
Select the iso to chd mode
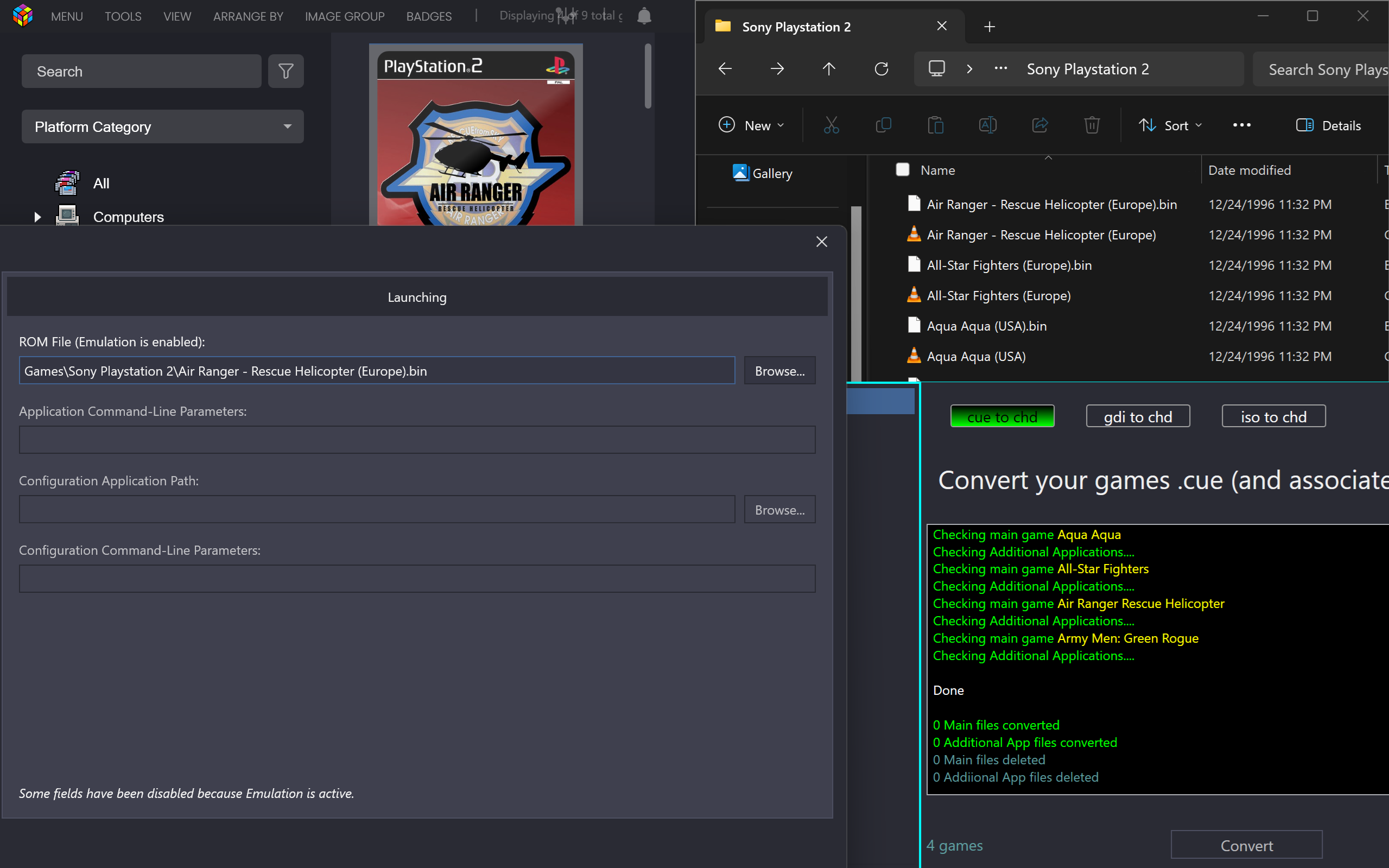(x=1273, y=416)
